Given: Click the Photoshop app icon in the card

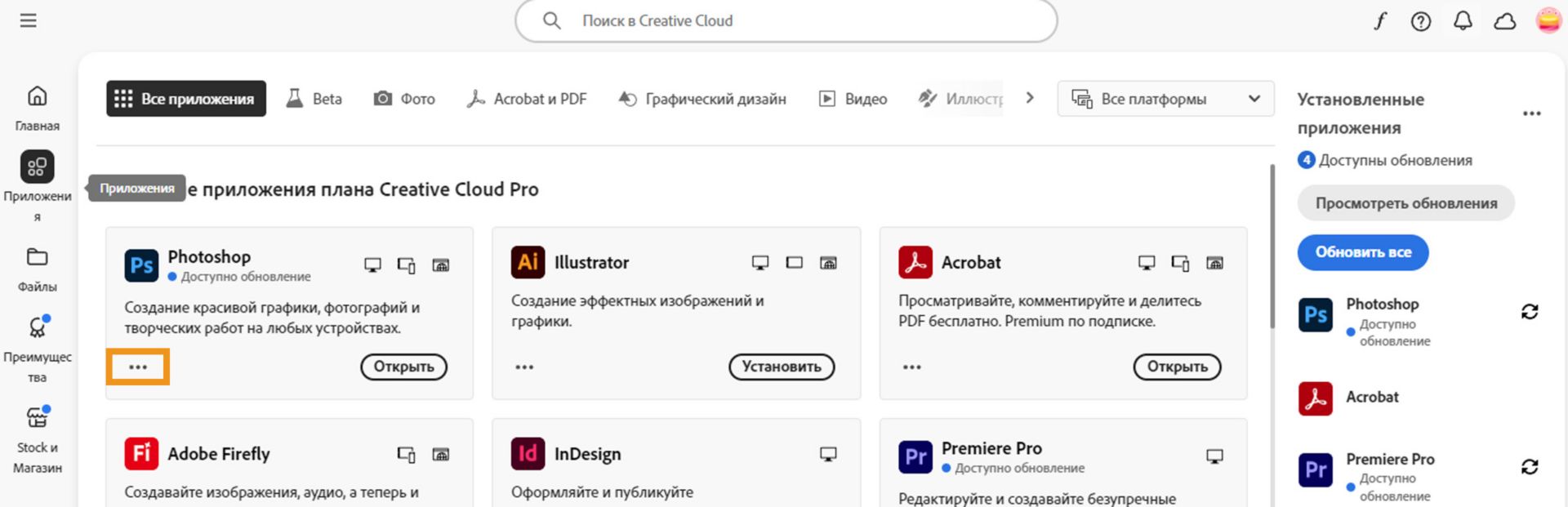Looking at the screenshot, I should [141, 265].
